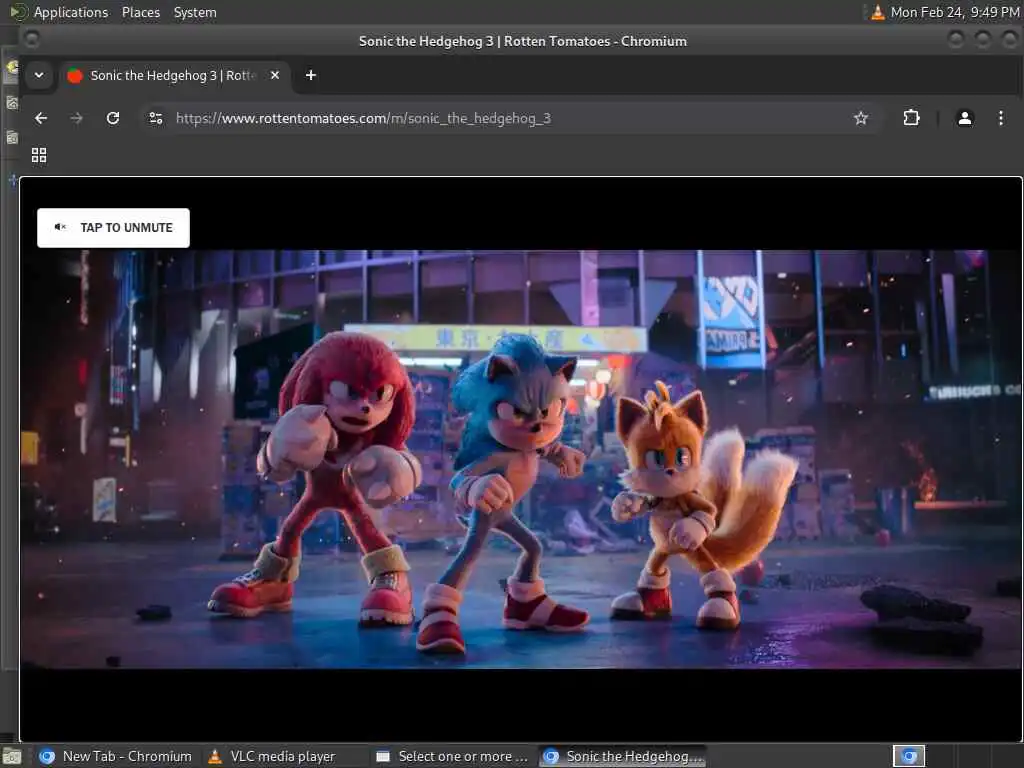Open a new tab with plus button
Image resolution: width=1024 pixels, height=768 pixels.
pyautogui.click(x=311, y=76)
